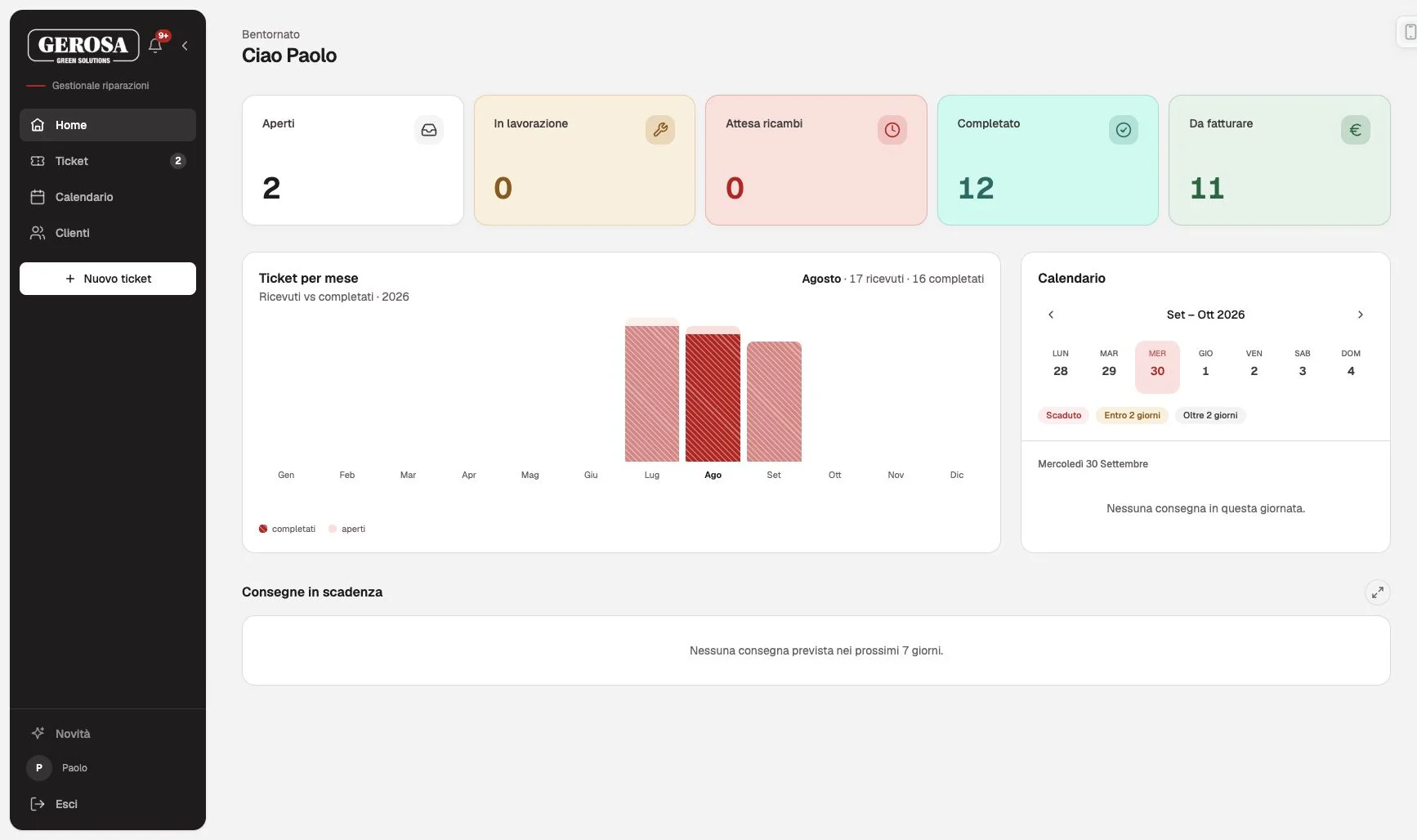
Task: Select Thursday 1 in the calendar
Action: click(x=1205, y=367)
